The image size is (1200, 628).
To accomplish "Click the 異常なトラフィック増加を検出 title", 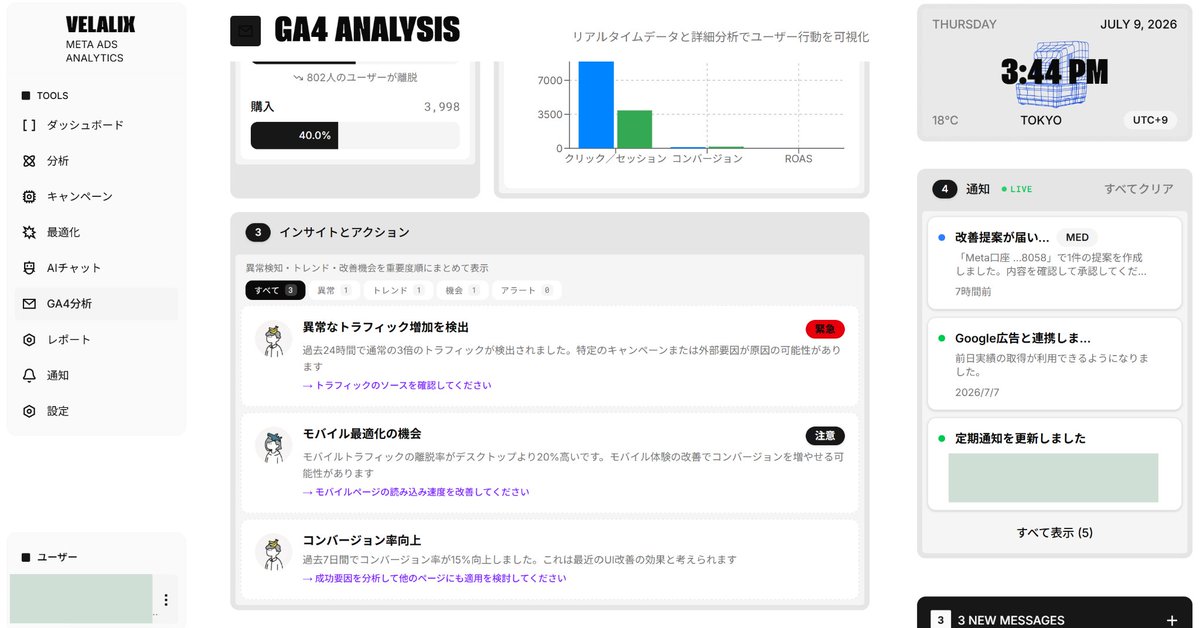I will [x=386, y=327].
